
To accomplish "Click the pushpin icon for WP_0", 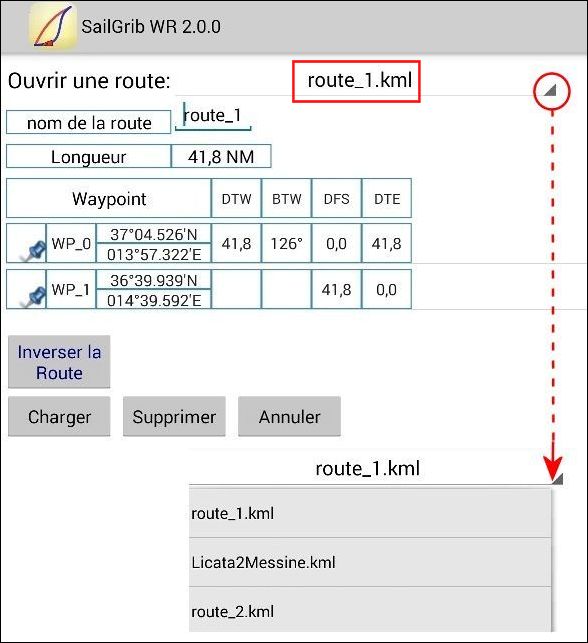I will click(34, 250).
